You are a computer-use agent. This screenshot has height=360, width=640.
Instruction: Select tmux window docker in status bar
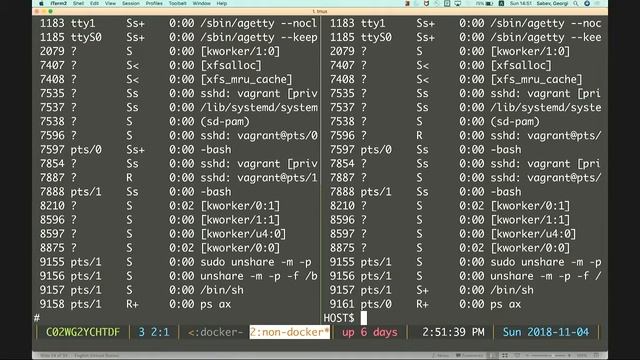pyautogui.click(x=215, y=332)
